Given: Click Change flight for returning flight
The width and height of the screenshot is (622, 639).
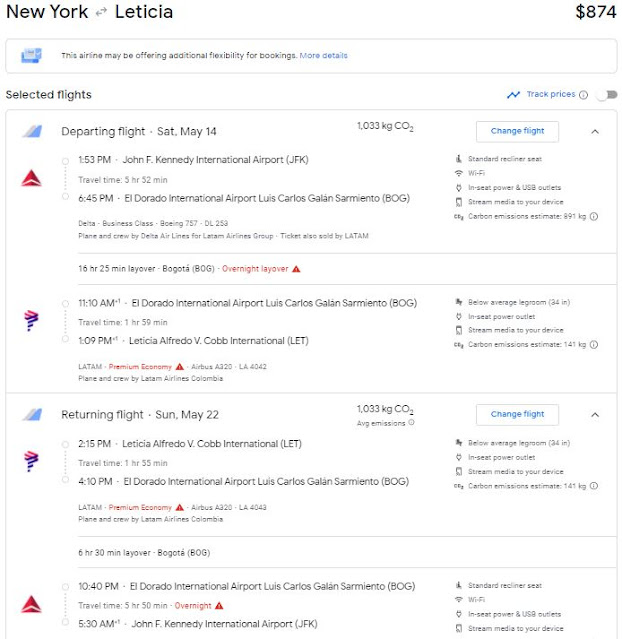Looking at the screenshot, I should [517, 414].
